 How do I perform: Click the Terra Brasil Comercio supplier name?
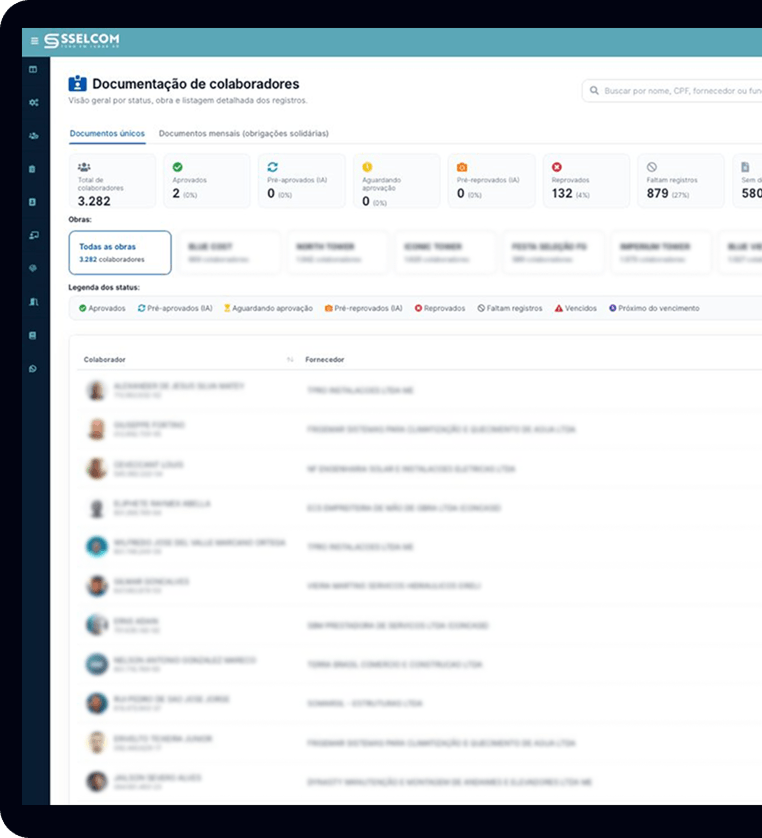tap(395, 664)
